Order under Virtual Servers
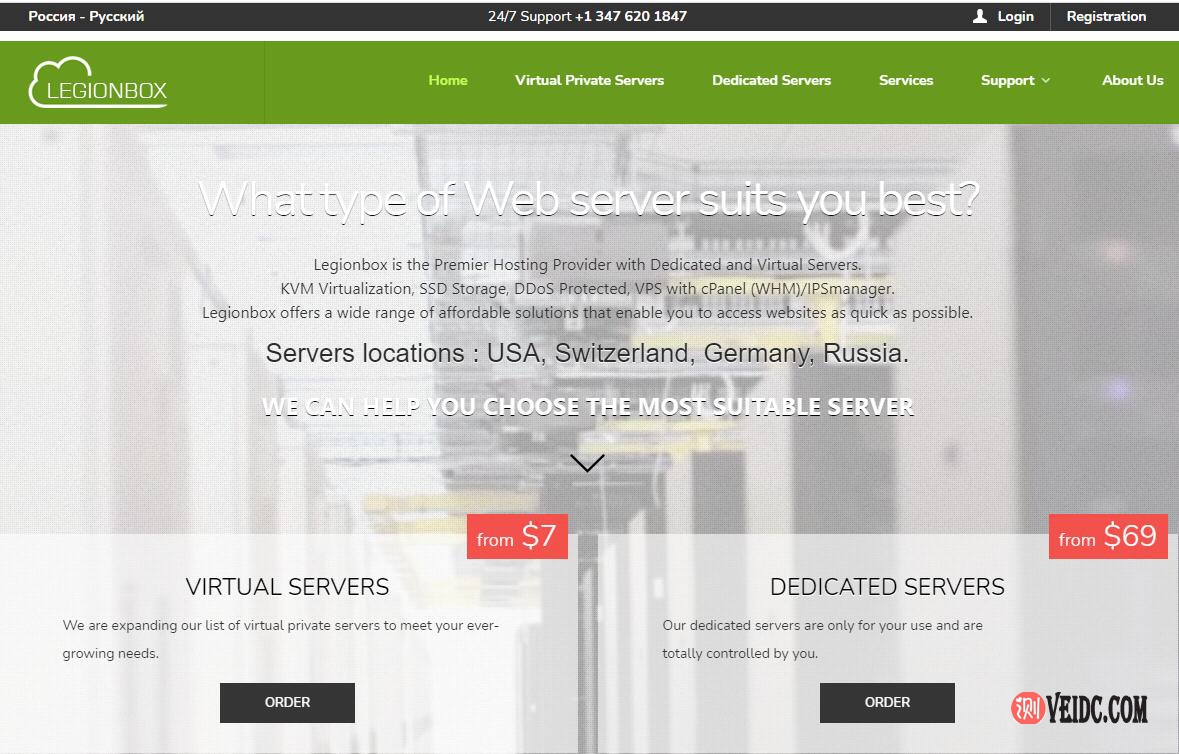The height and width of the screenshot is (754, 1179). tap(287, 702)
